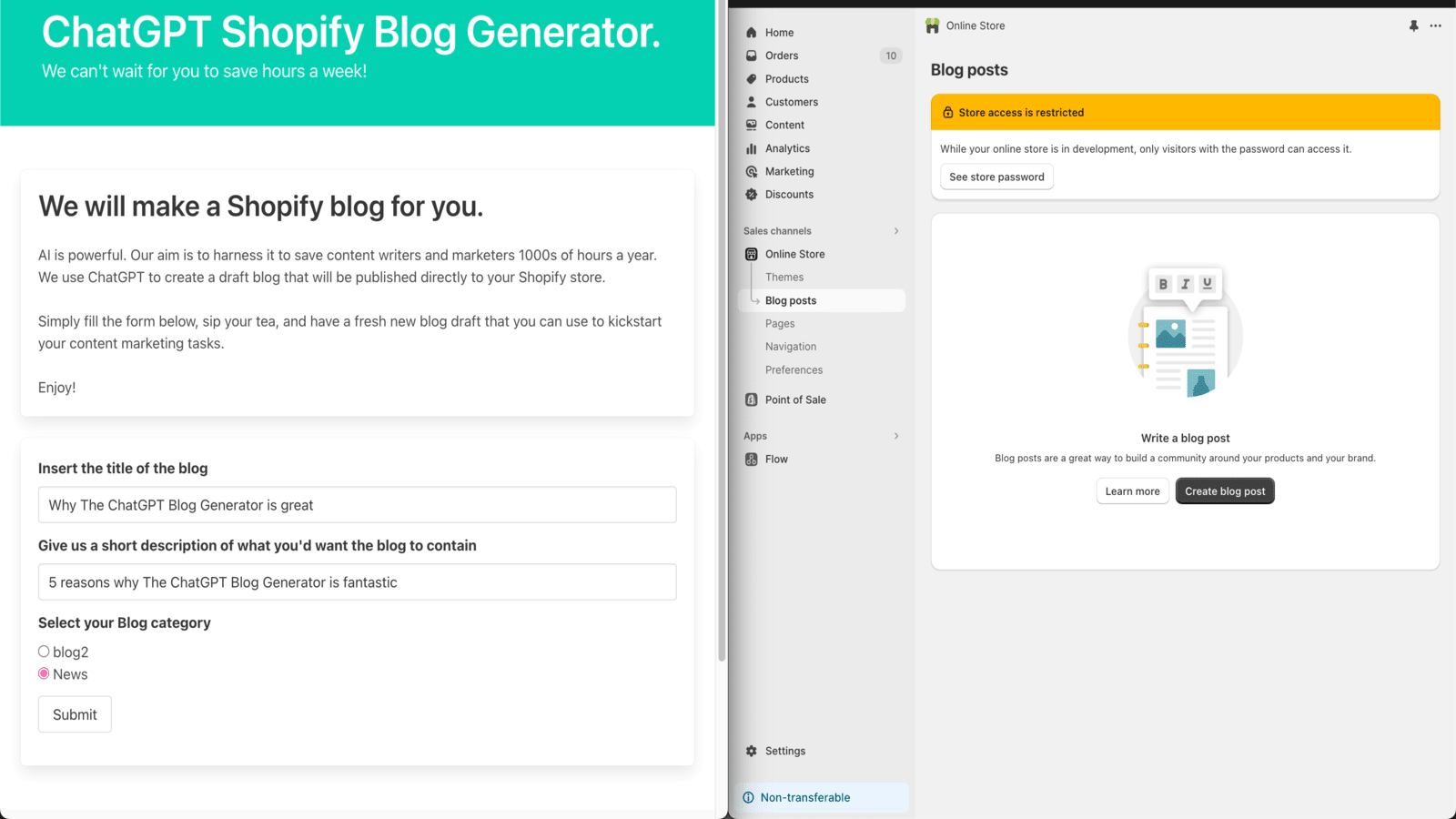Click the Home icon in Shopify sidebar
The width and height of the screenshot is (1456, 819).
pyautogui.click(x=752, y=33)
